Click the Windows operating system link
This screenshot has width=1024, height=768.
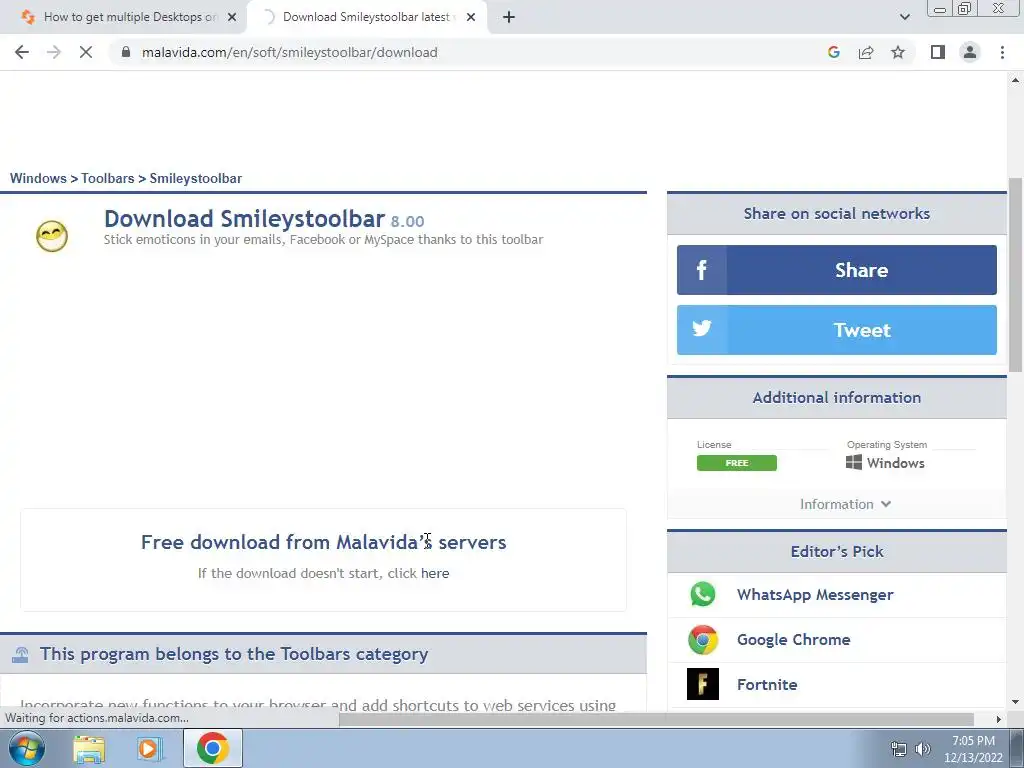coord(885,463)
